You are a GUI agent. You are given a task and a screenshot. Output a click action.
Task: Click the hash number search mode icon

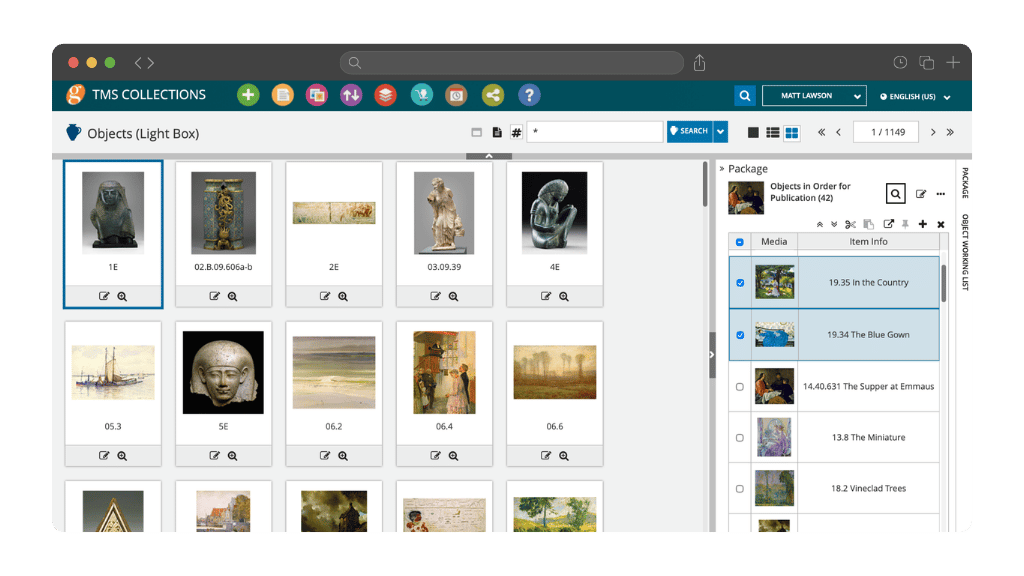517,133
